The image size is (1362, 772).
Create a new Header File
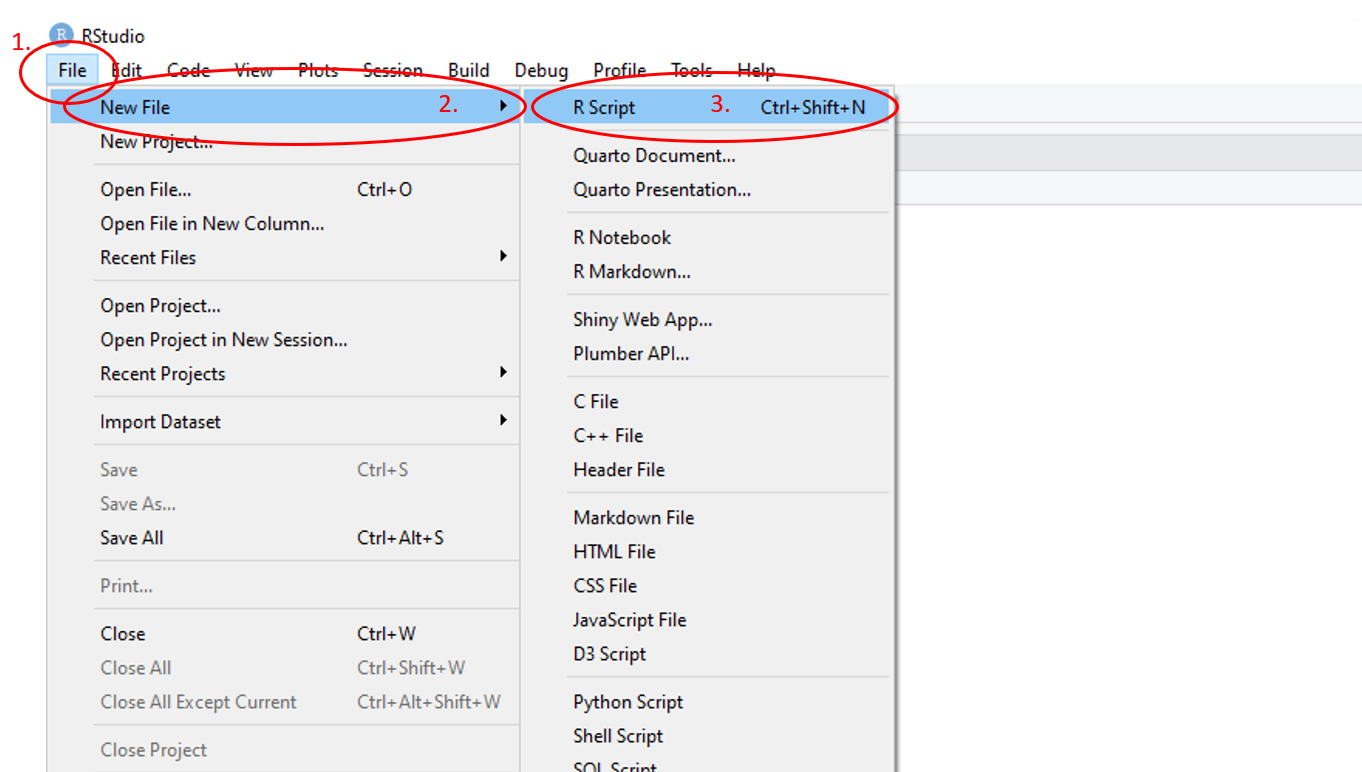708,469
